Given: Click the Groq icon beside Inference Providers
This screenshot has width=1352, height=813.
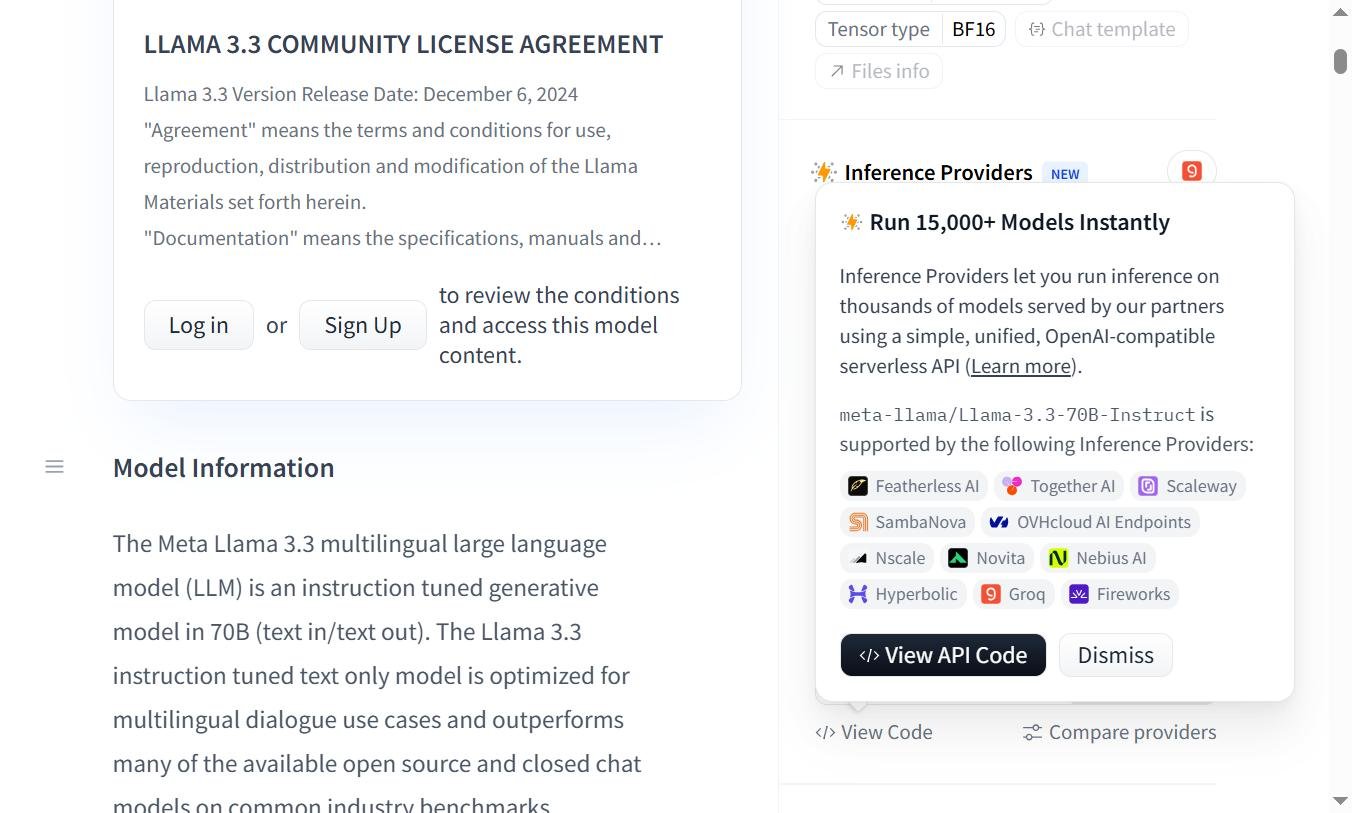Looking at the screenshot, I should click(1191, 171).
